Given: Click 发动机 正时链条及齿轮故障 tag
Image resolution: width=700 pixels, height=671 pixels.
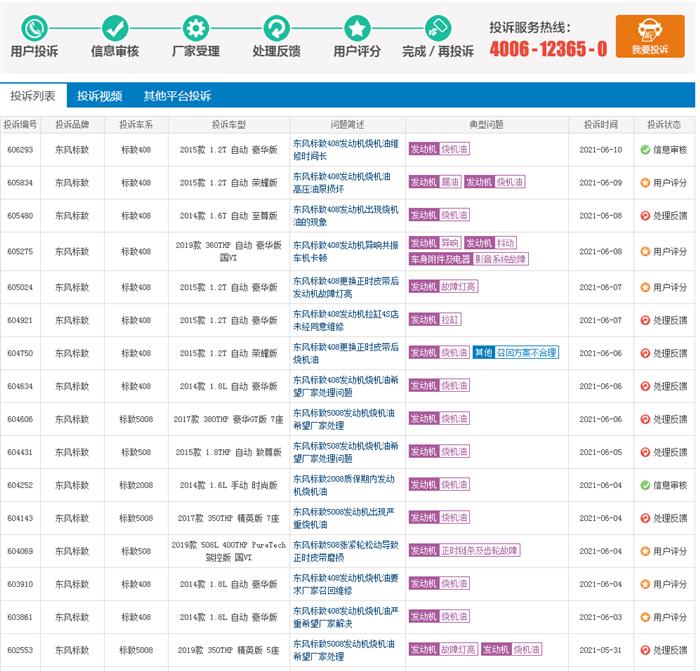Looking at the screenshot, I should coord(465,550).
